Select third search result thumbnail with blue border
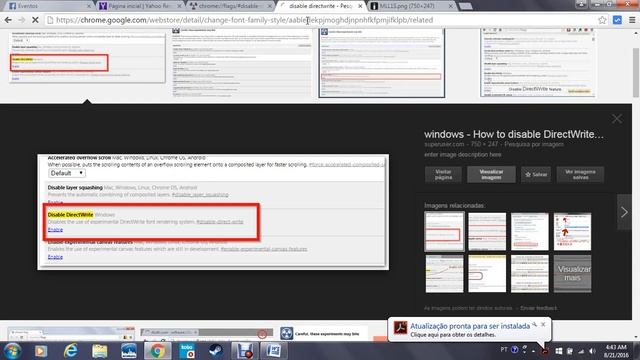The height and width of the screenshot is (360, 640). tap(382, 62)
